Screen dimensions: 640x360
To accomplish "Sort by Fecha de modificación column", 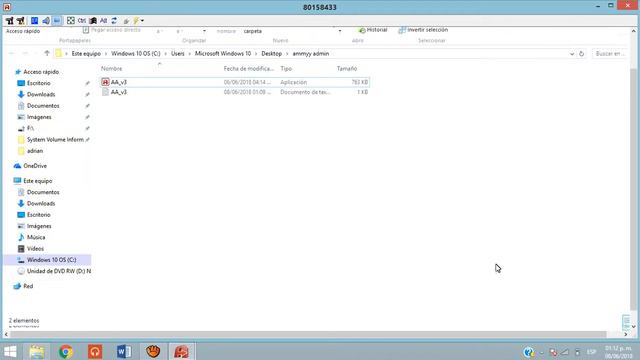I will [249, 69].
